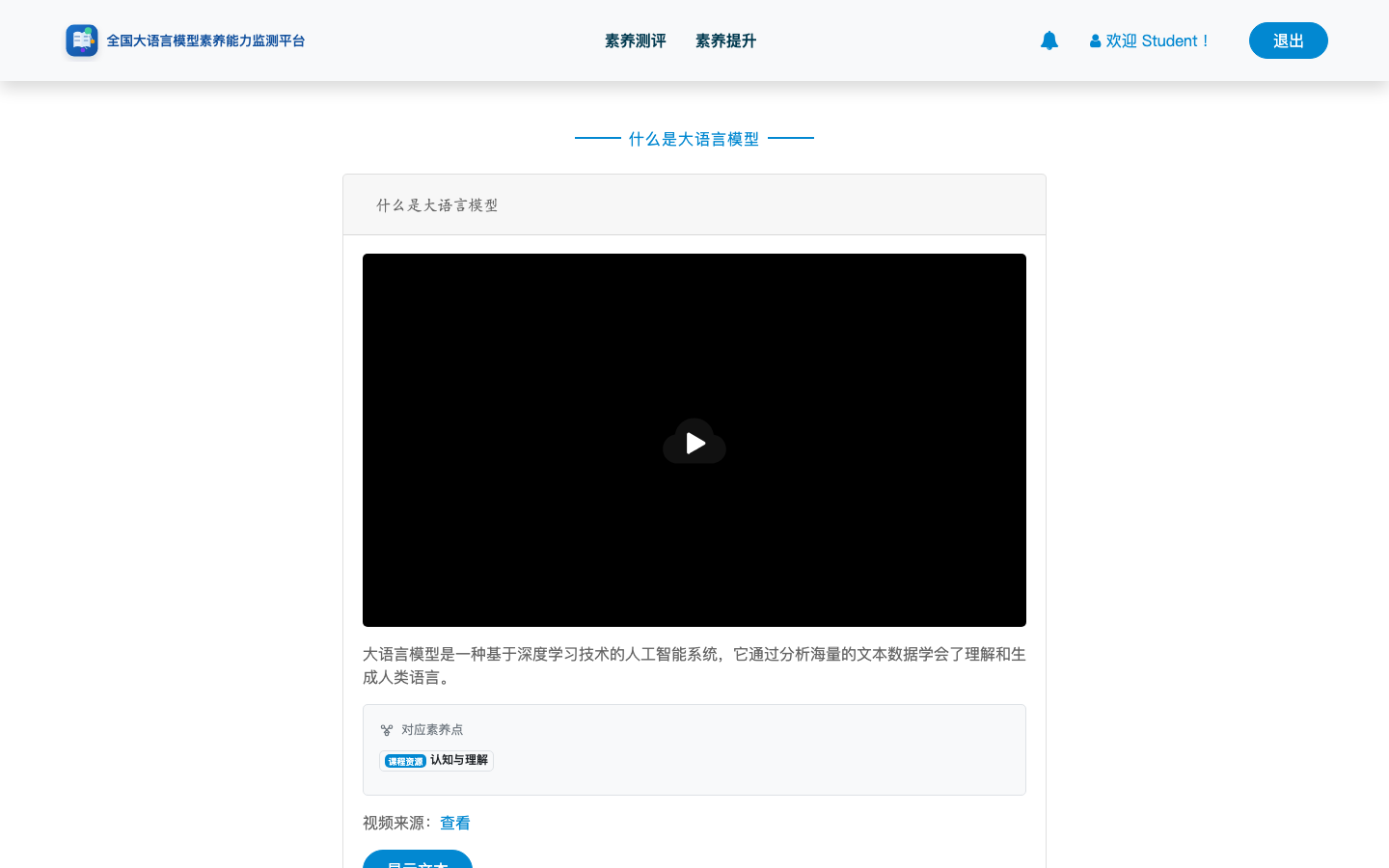Click the 全国大语言模型素养能力监测平台 title
1389x868 pixels.
point(205,41)
